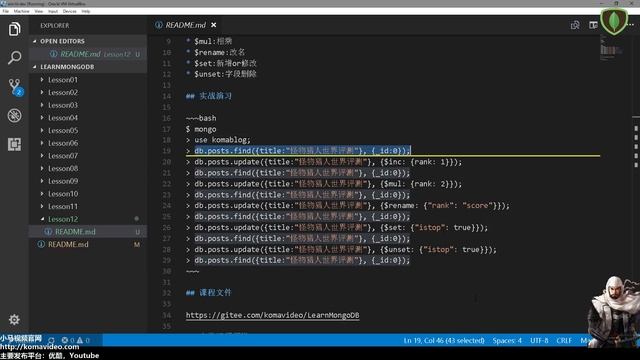Expand the Lesson10 folder
This screenshot has width=640, height=360.
pyautogui.click(x=62, y=194)
